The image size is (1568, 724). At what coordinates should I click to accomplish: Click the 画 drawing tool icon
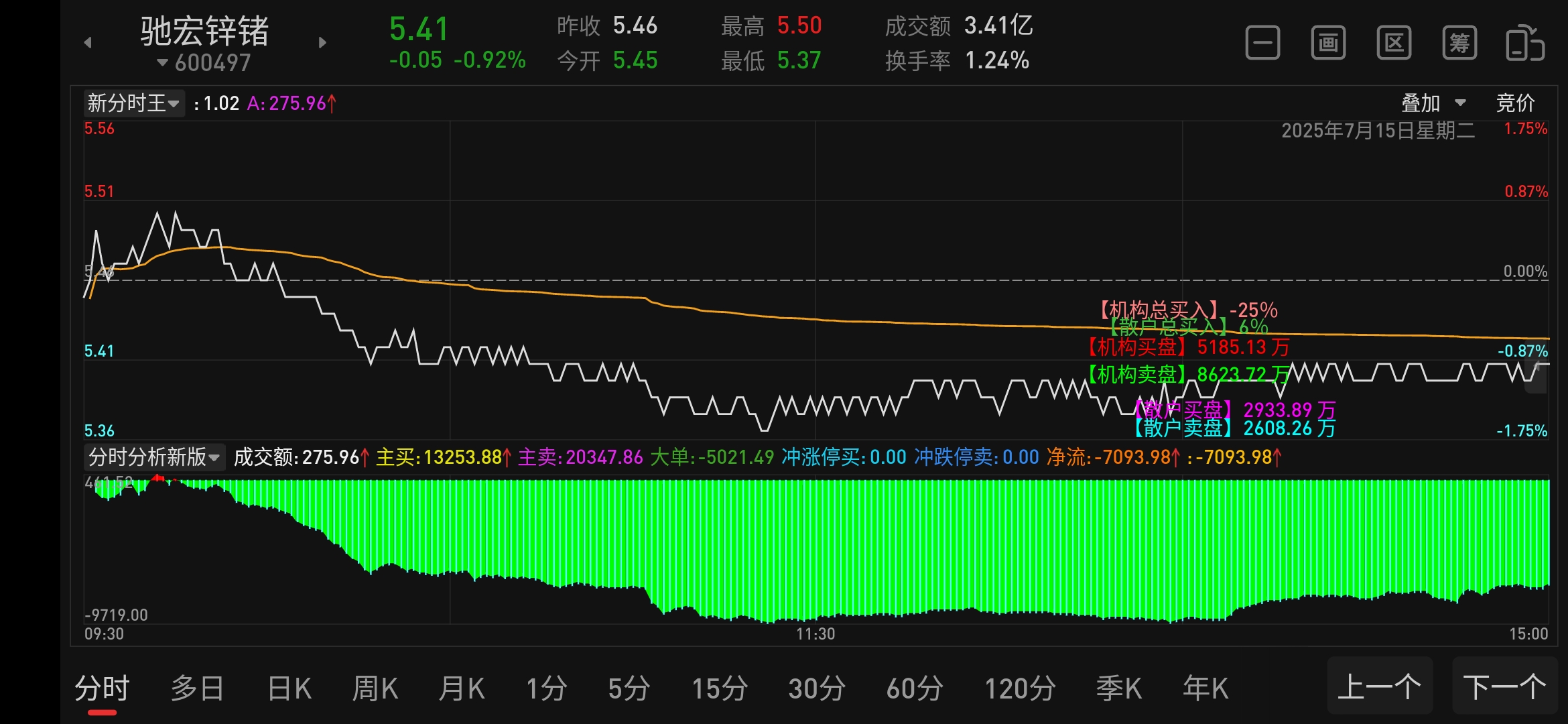point(1328,44)
